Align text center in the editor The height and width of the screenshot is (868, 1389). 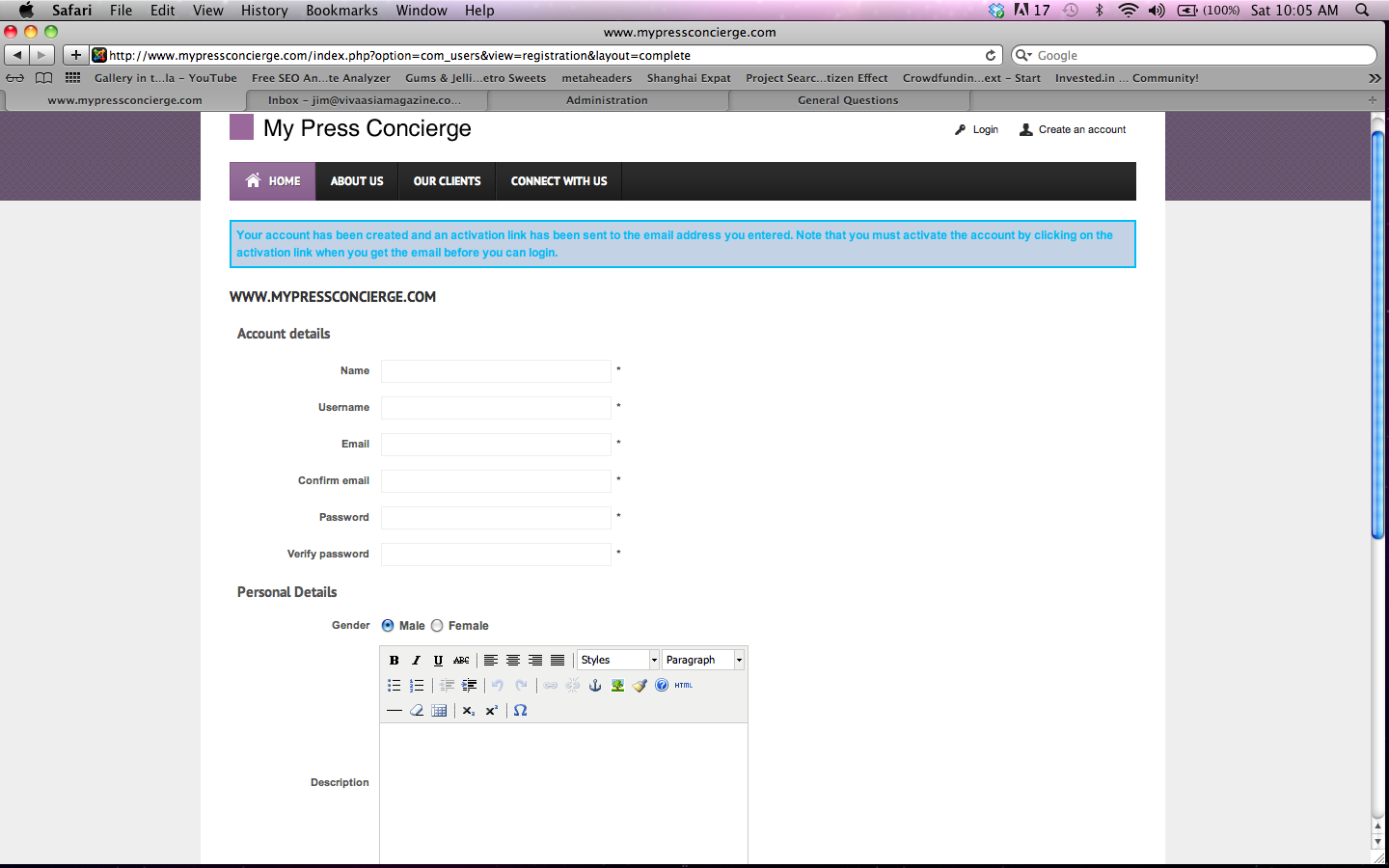tap(513, 660)
